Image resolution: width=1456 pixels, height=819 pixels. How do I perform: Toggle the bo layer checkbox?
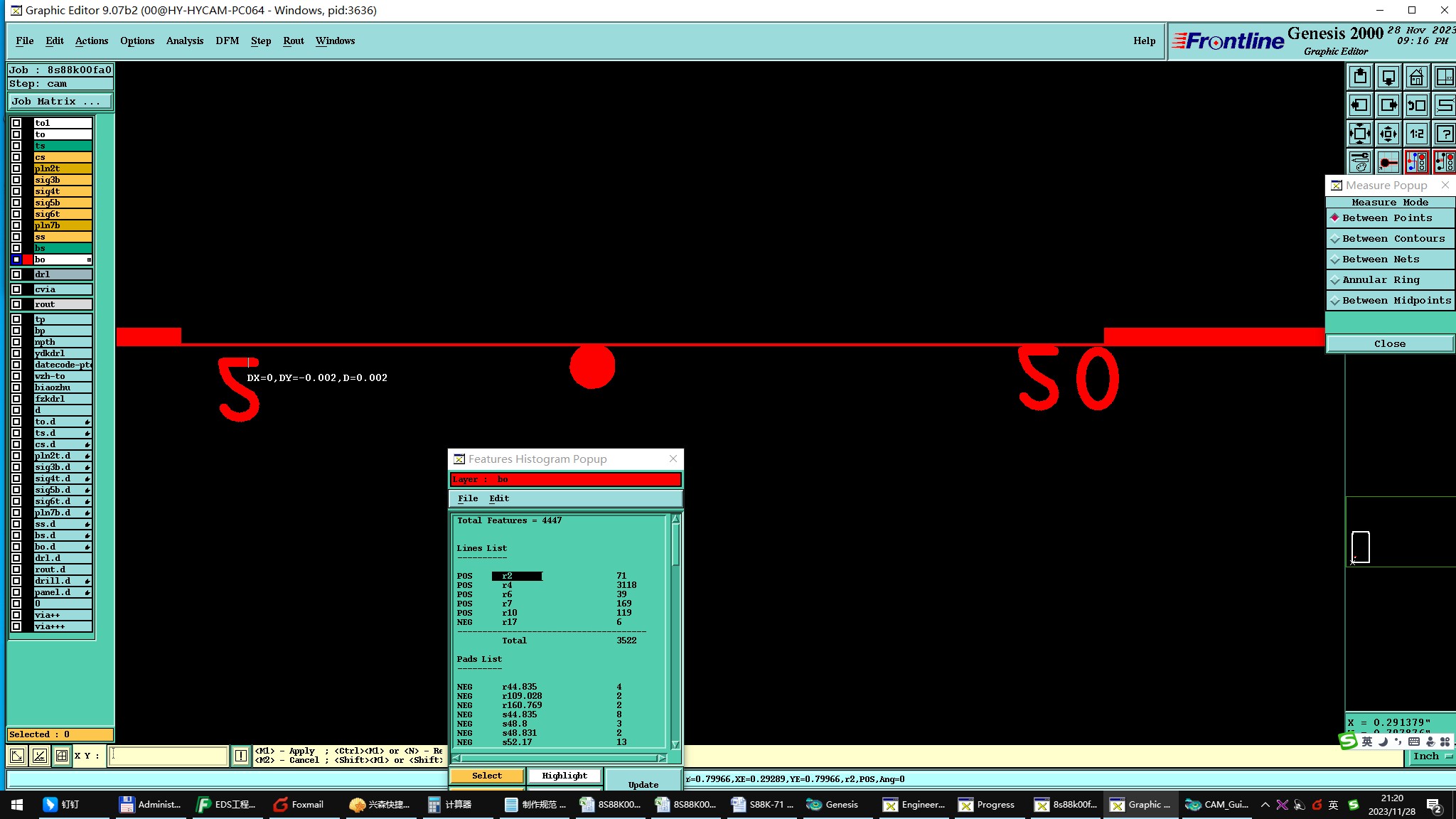(x=16, y=259)
